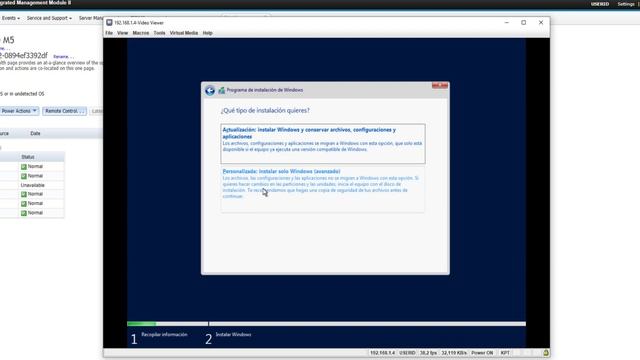Click the fps readout in status bar
640x360 pixels.
pos(428,353)
